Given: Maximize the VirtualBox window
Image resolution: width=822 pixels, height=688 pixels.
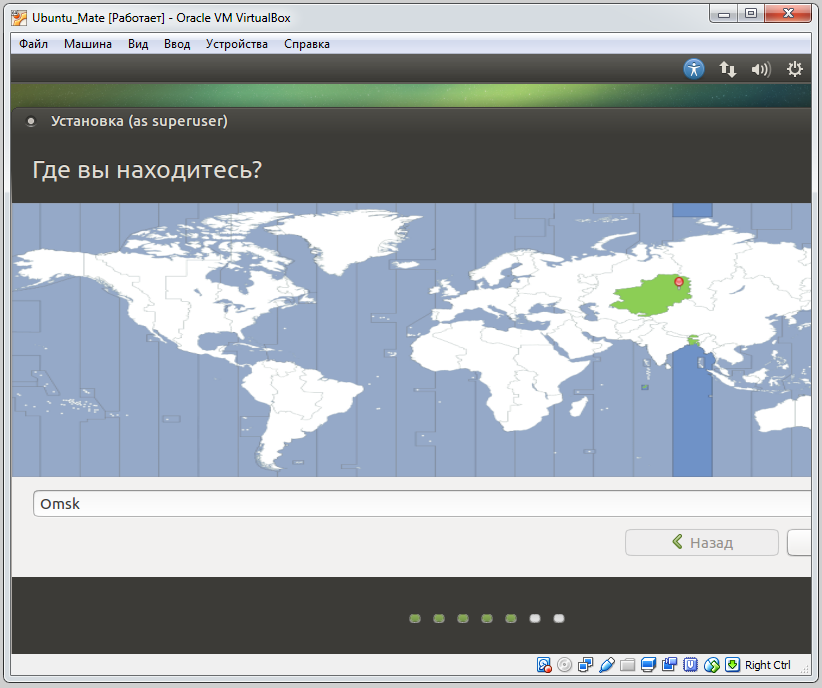Looking at the screenshot, I should (751, 14).
